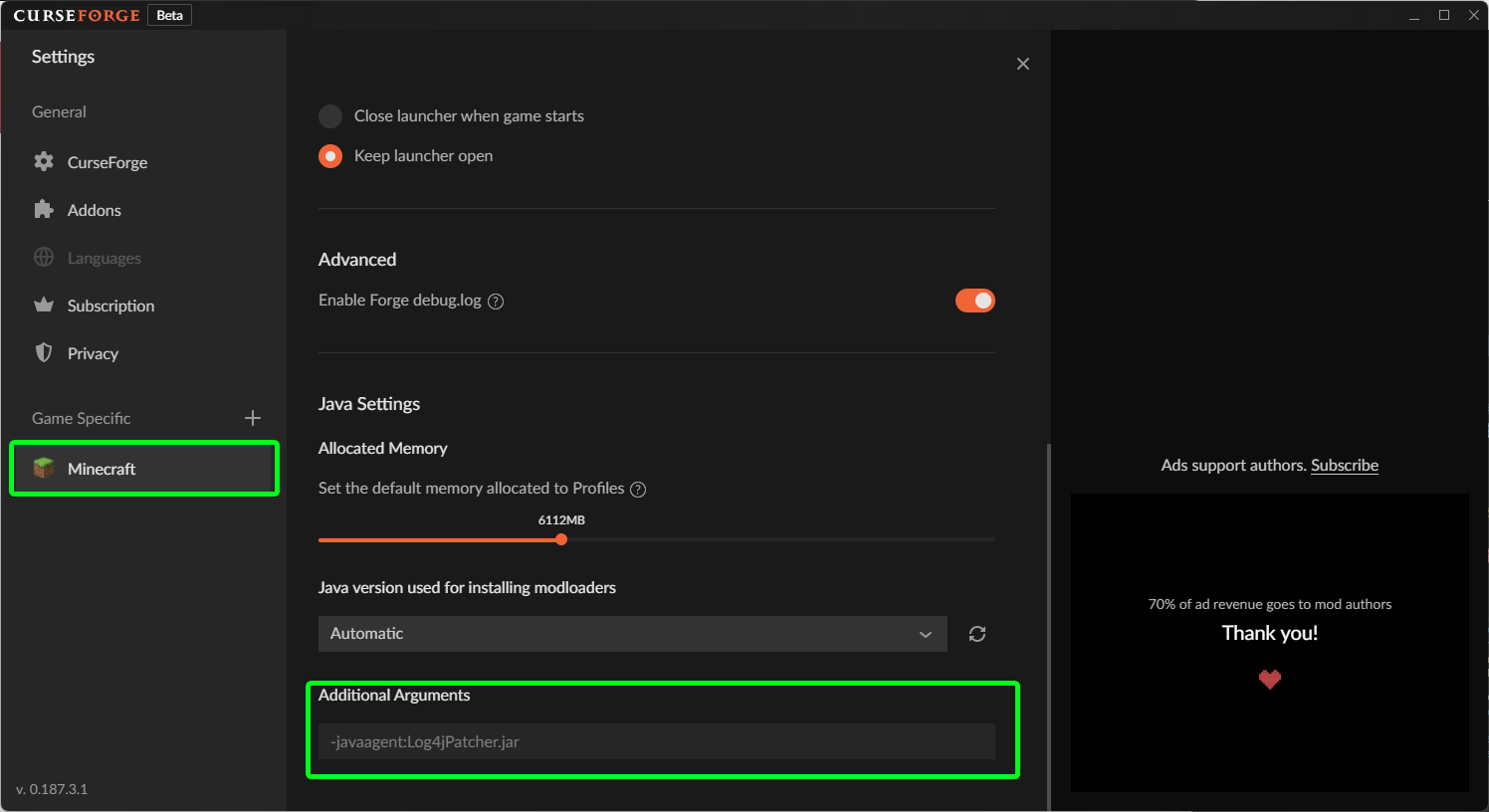The width and height of the screenshot is (1489, 812).
Task: Click the Subscribe link
Action: tap(1345, 465)
